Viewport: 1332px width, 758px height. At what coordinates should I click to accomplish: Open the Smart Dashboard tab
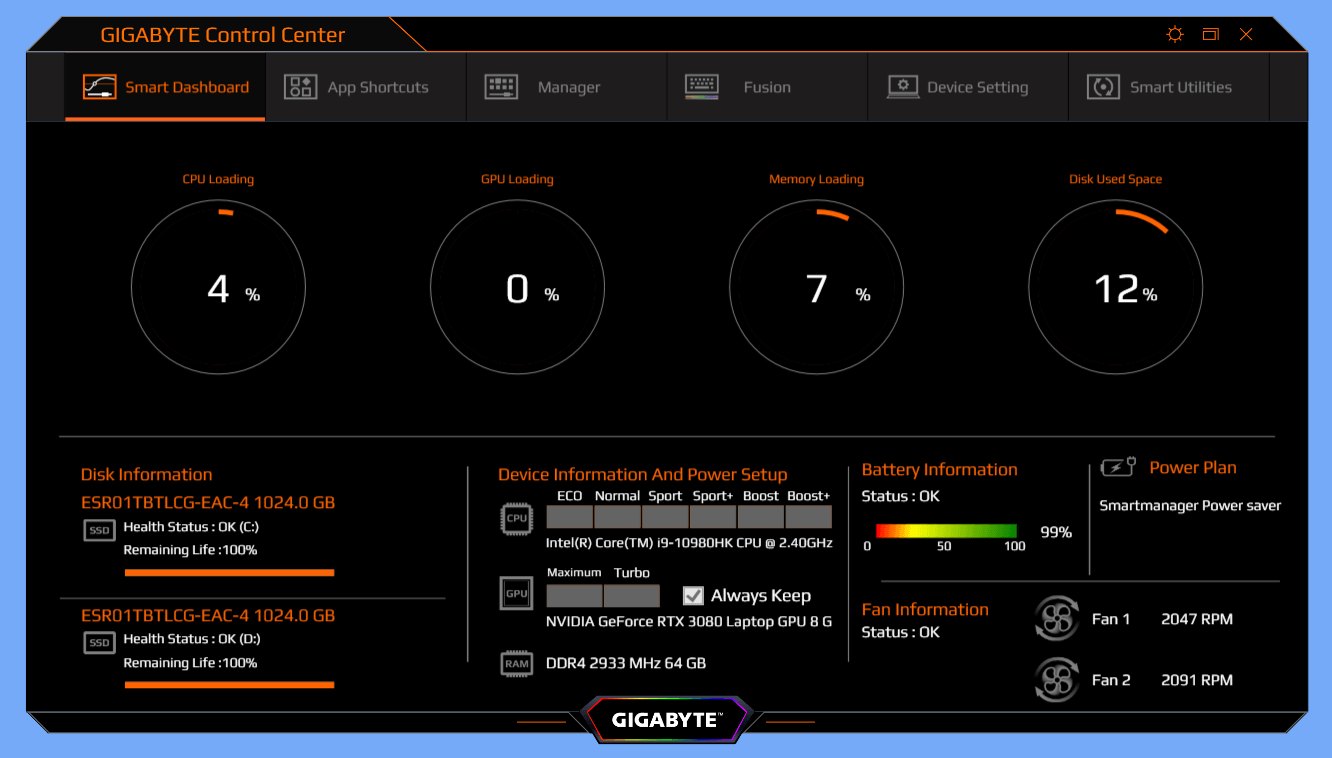(x=166, y=87)
